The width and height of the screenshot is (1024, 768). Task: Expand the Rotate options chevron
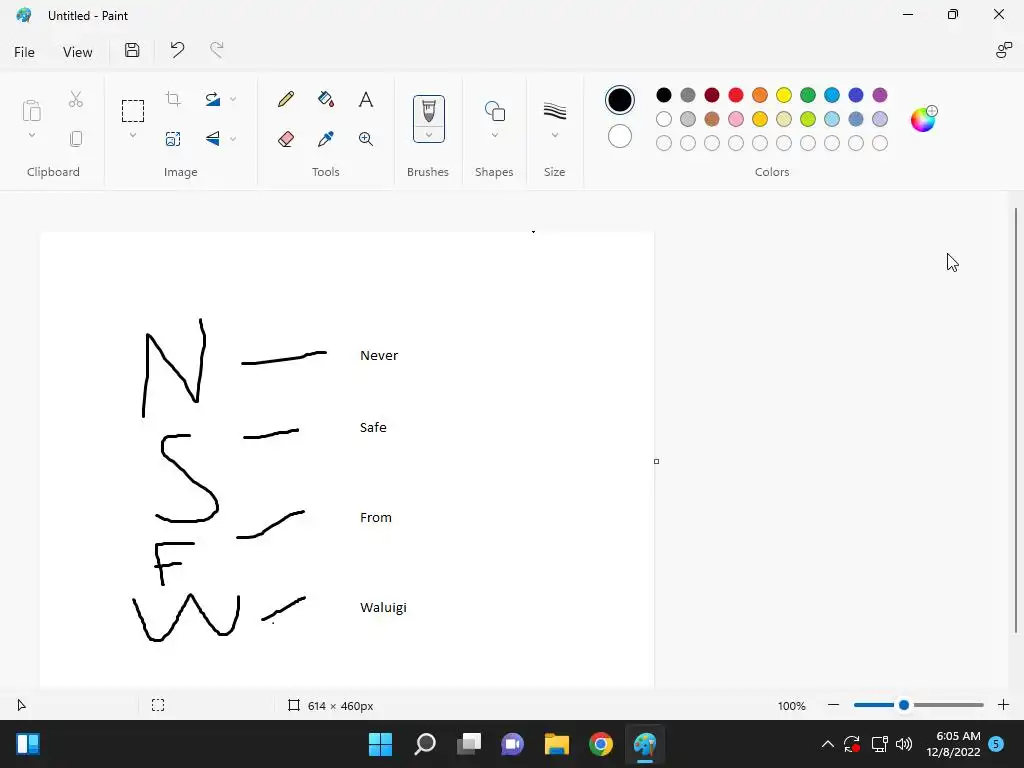pyautogui.click(x=233, y=99)
